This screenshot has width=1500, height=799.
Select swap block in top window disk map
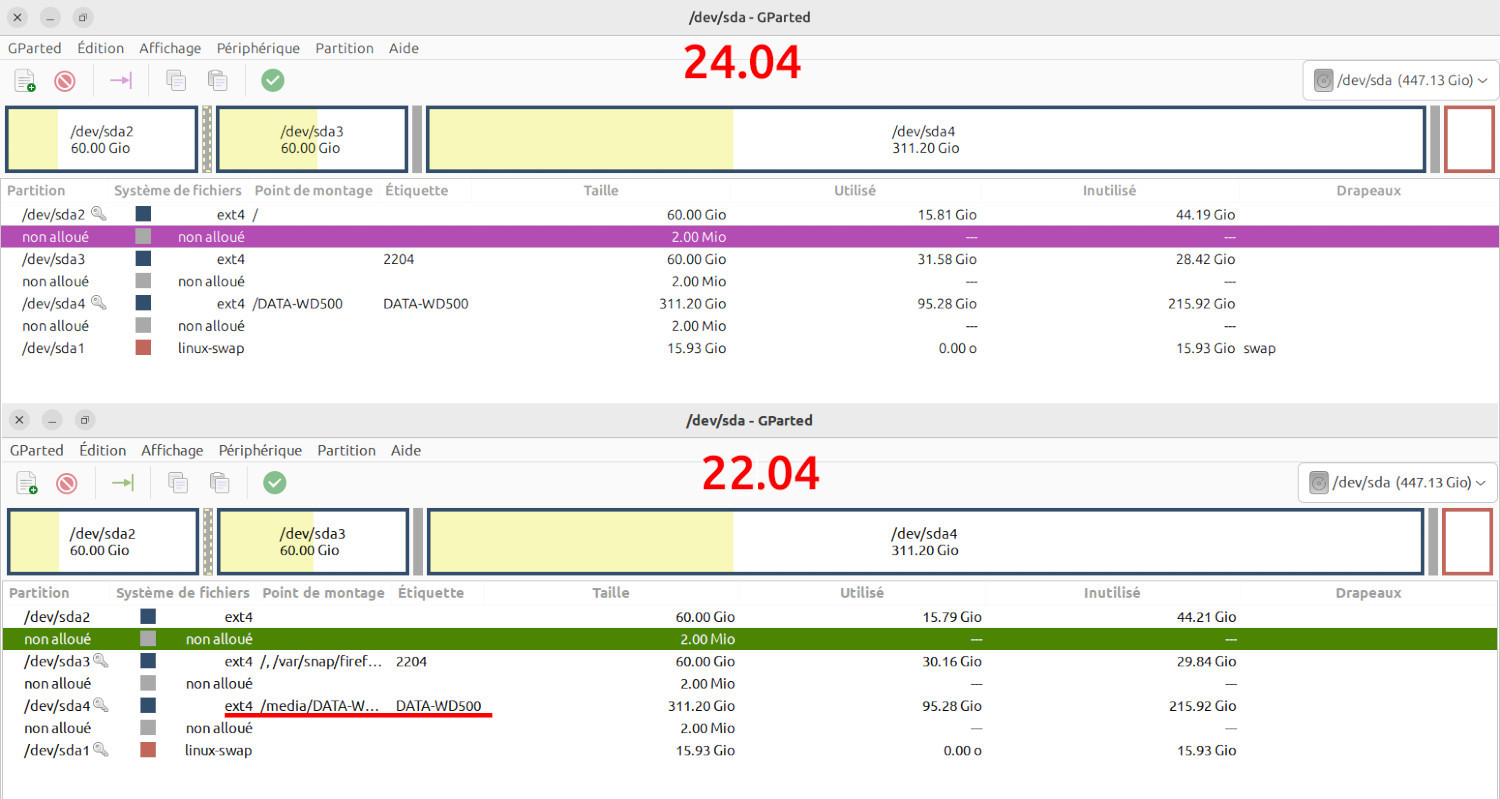pos(1469,139)
